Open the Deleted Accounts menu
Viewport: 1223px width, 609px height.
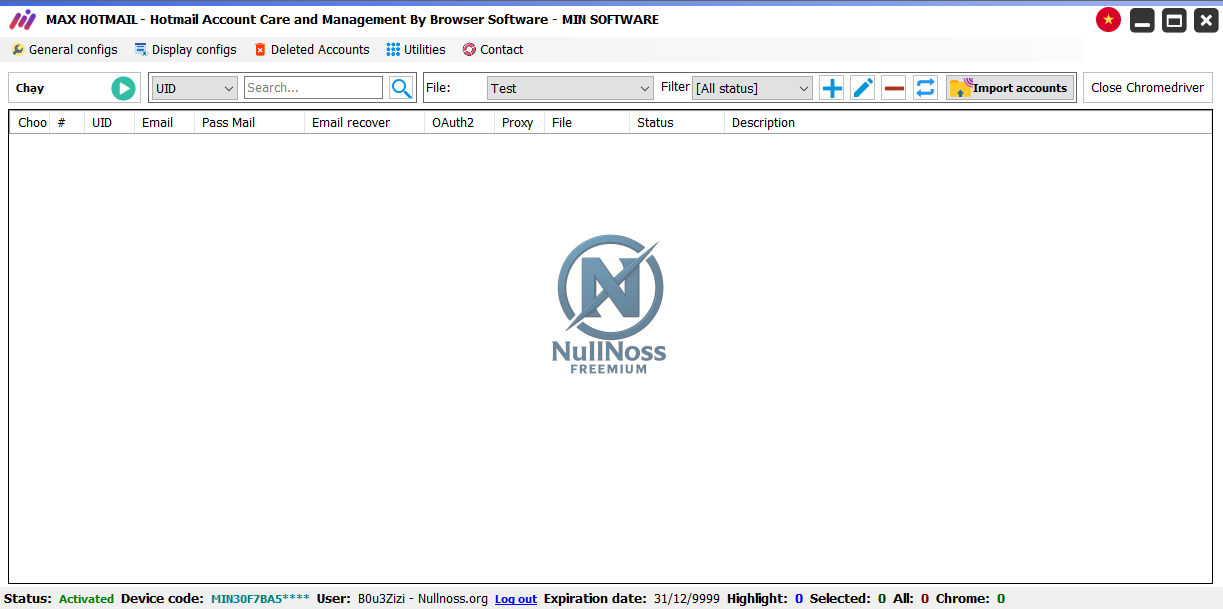(312, 49)
